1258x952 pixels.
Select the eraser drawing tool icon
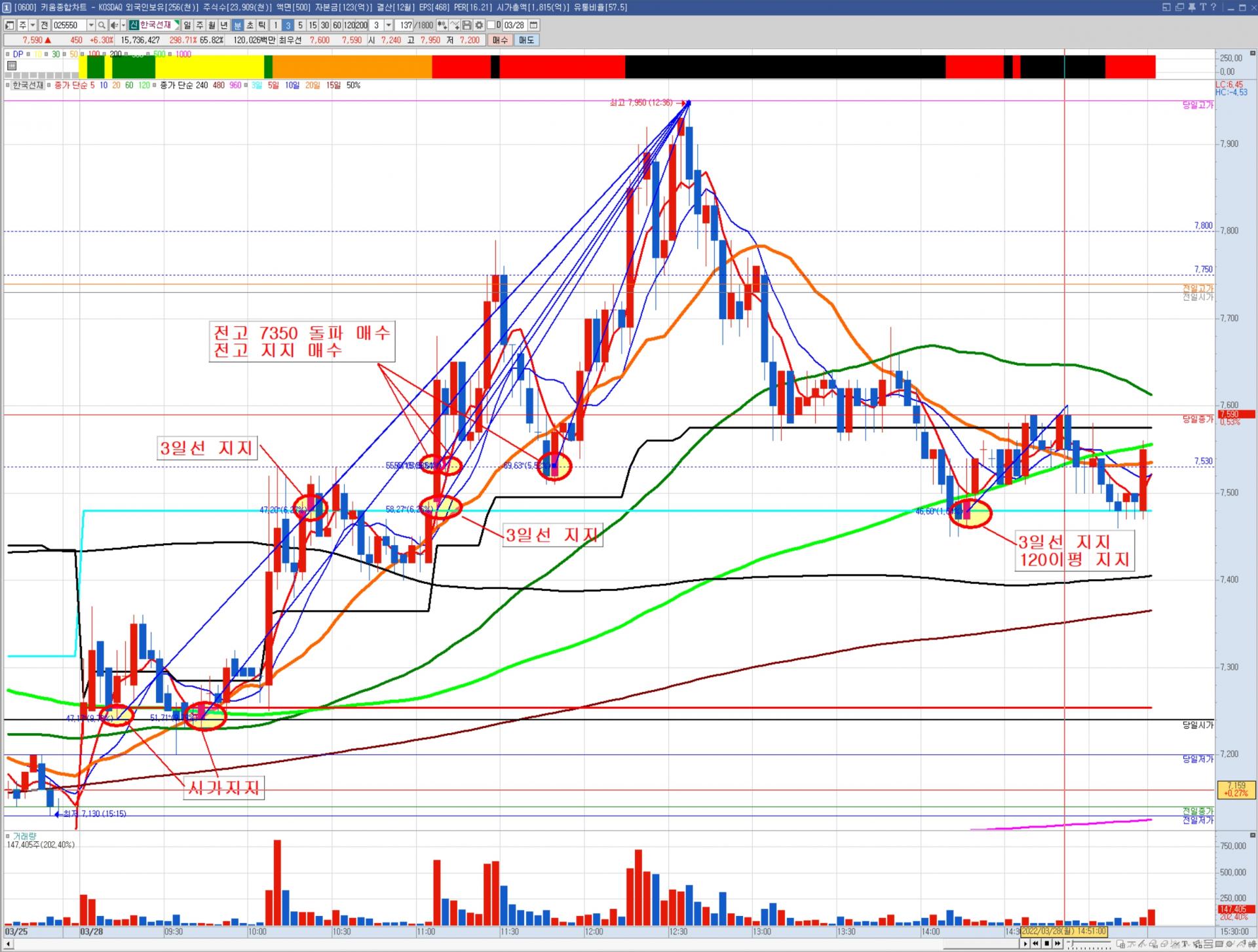pyautogui.click(x=1164, y=944)
